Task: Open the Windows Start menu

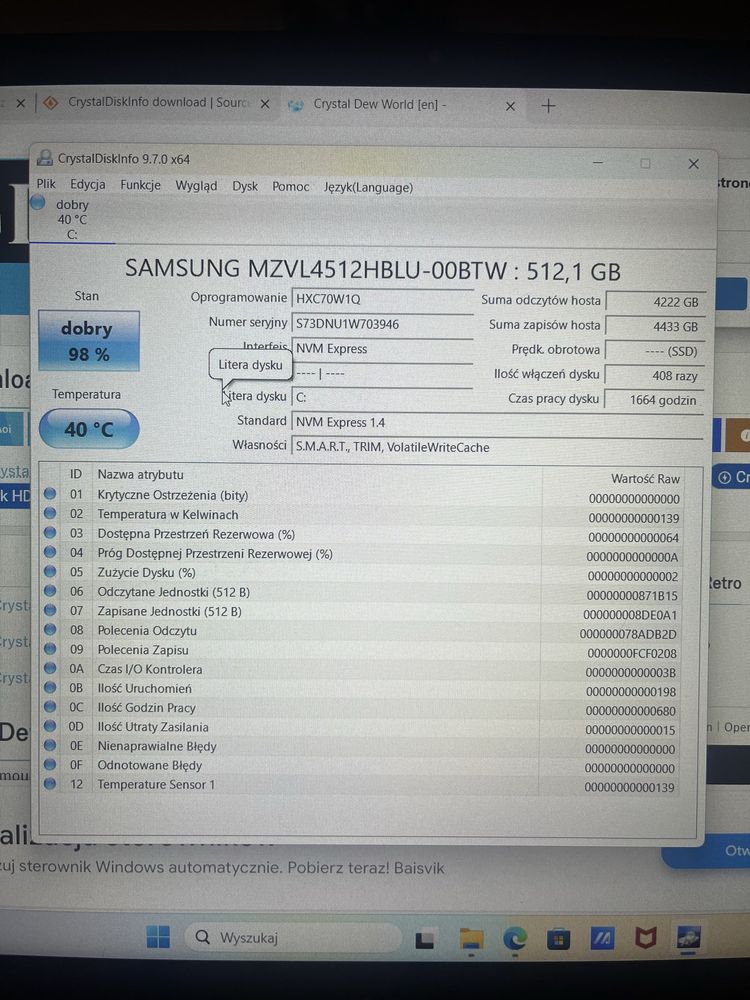Action: [158, 937]
